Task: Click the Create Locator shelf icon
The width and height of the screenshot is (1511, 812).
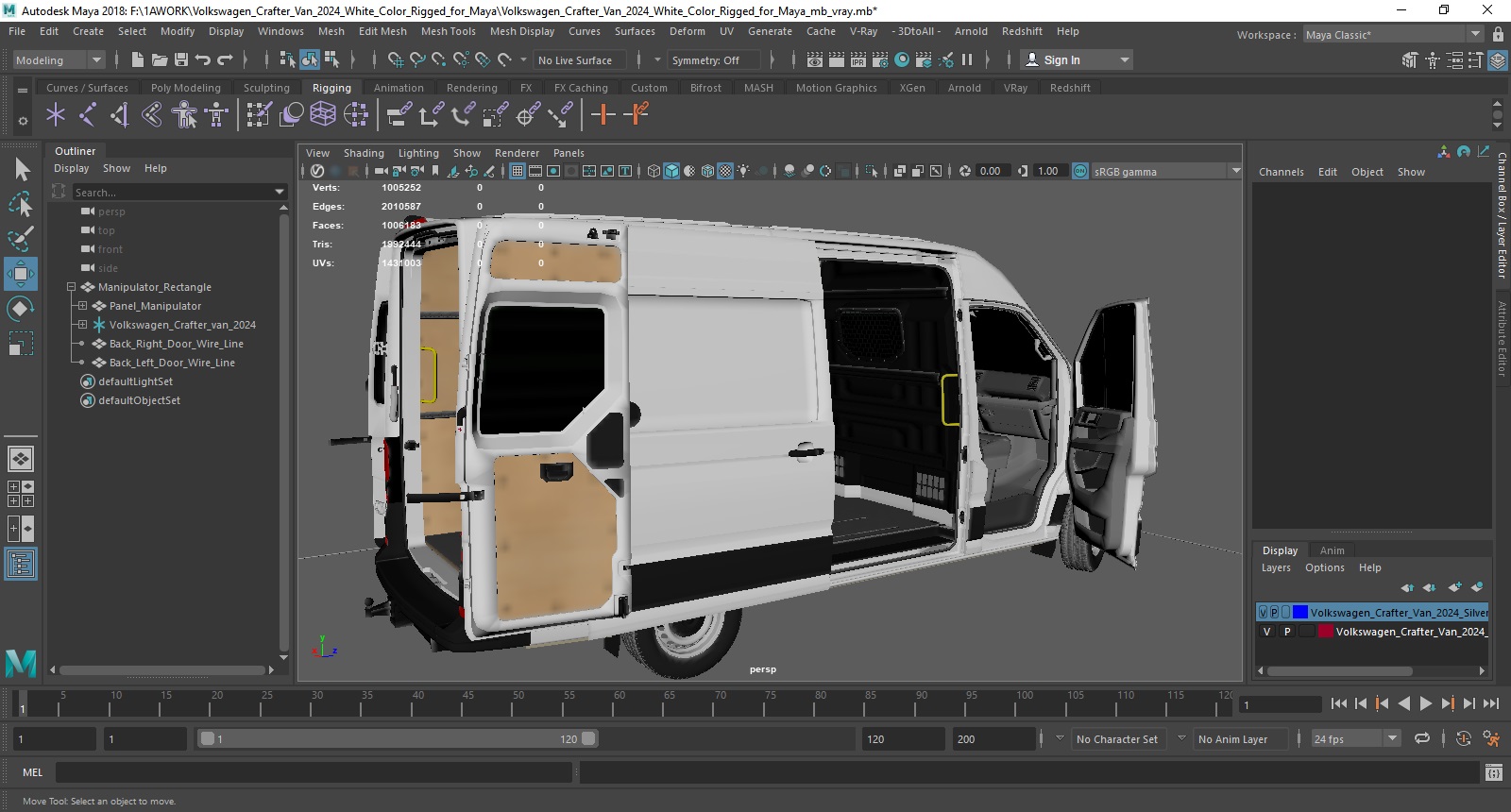Action: click(x=56, y=115)
